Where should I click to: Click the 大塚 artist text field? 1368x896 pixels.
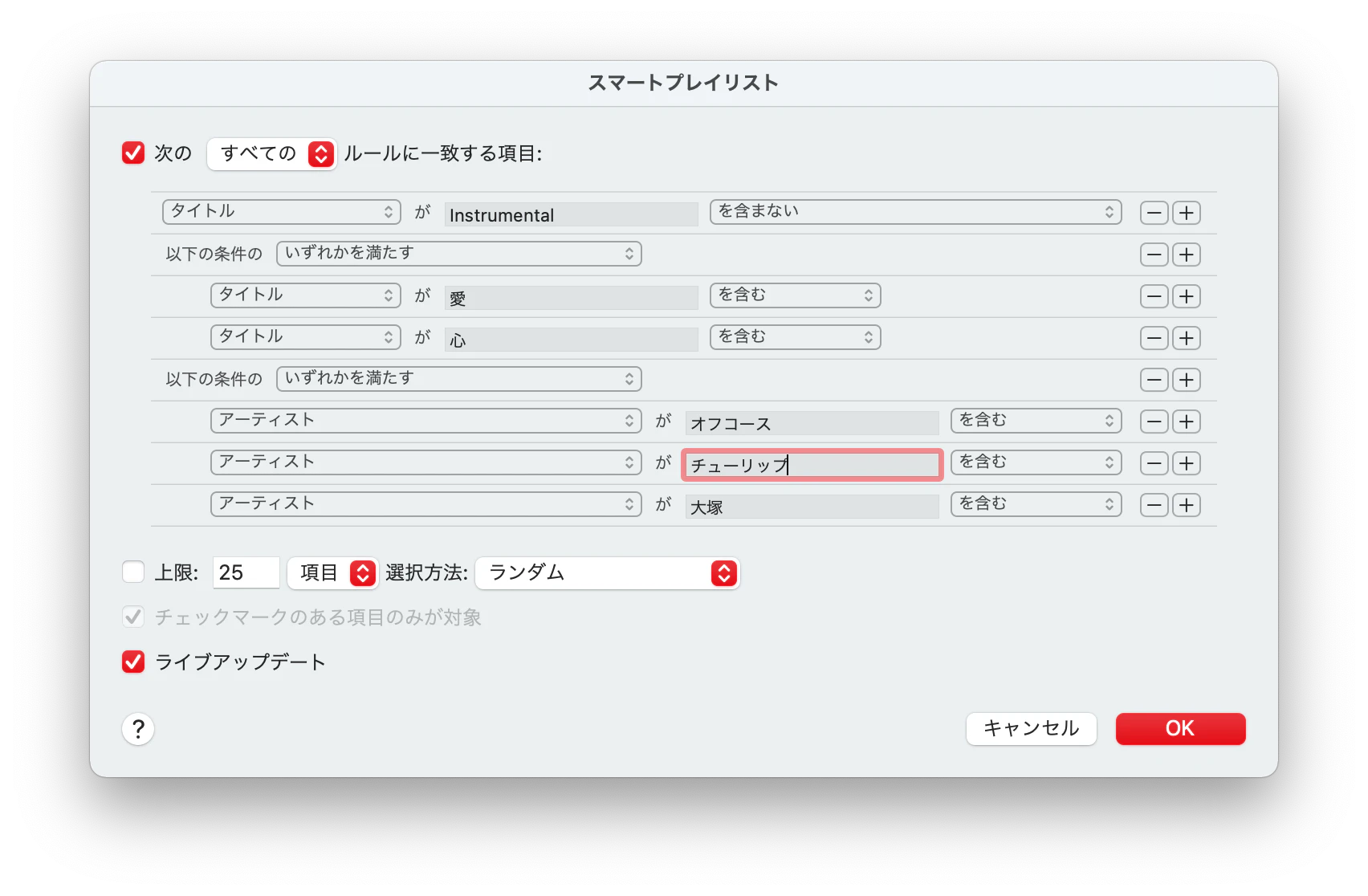click(812, 507)
